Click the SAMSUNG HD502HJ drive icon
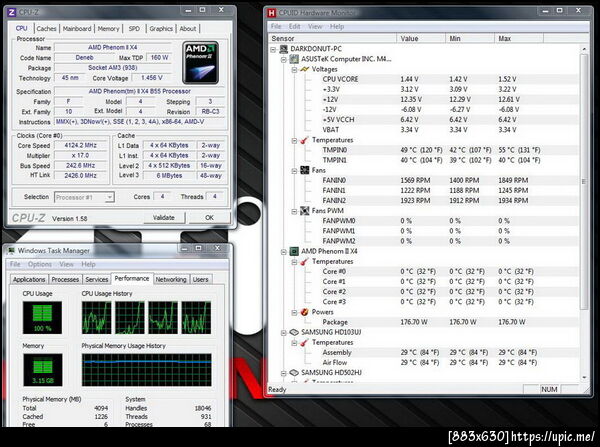 294,373
